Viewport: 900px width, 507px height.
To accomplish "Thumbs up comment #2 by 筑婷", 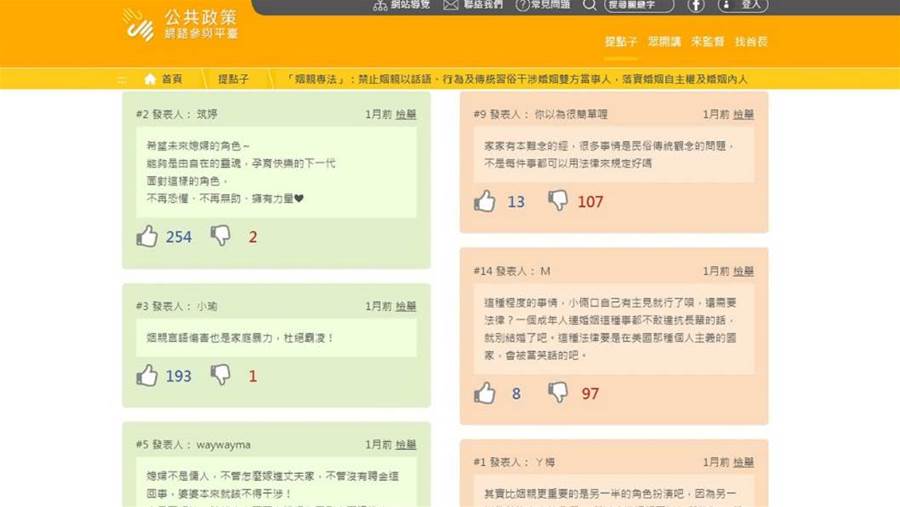I will [147, 236].
